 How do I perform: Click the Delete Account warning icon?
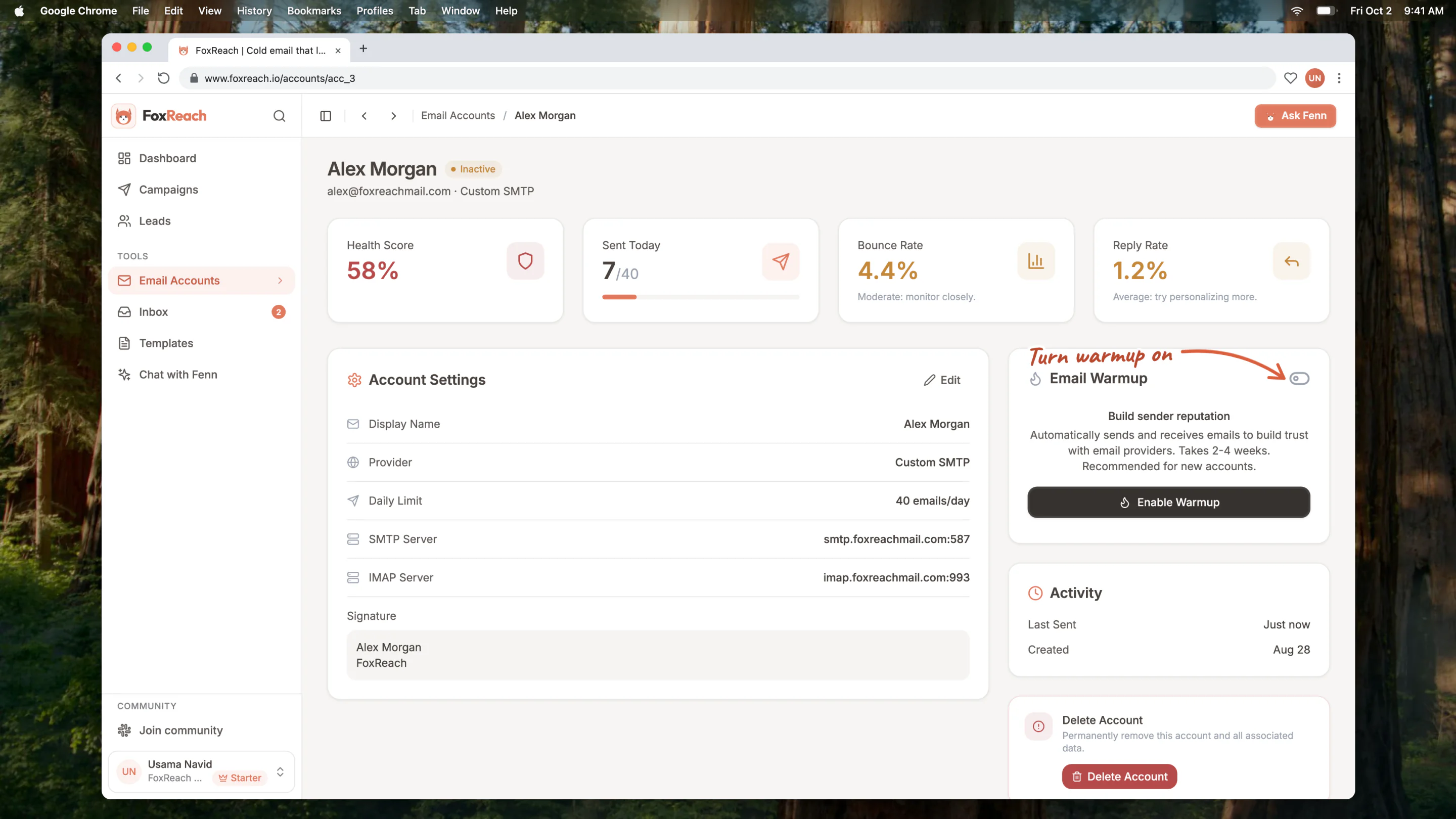(x=1038, y=726)
